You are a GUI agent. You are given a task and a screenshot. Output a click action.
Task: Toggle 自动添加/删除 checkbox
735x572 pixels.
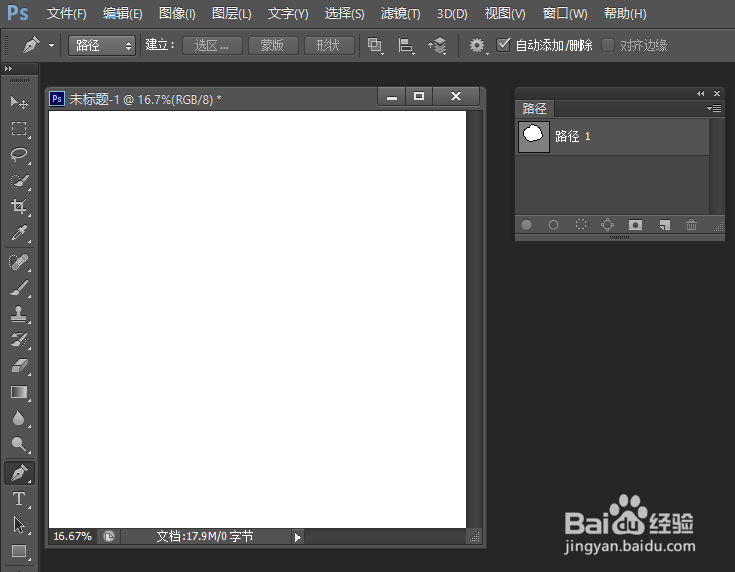coord(503,45)
